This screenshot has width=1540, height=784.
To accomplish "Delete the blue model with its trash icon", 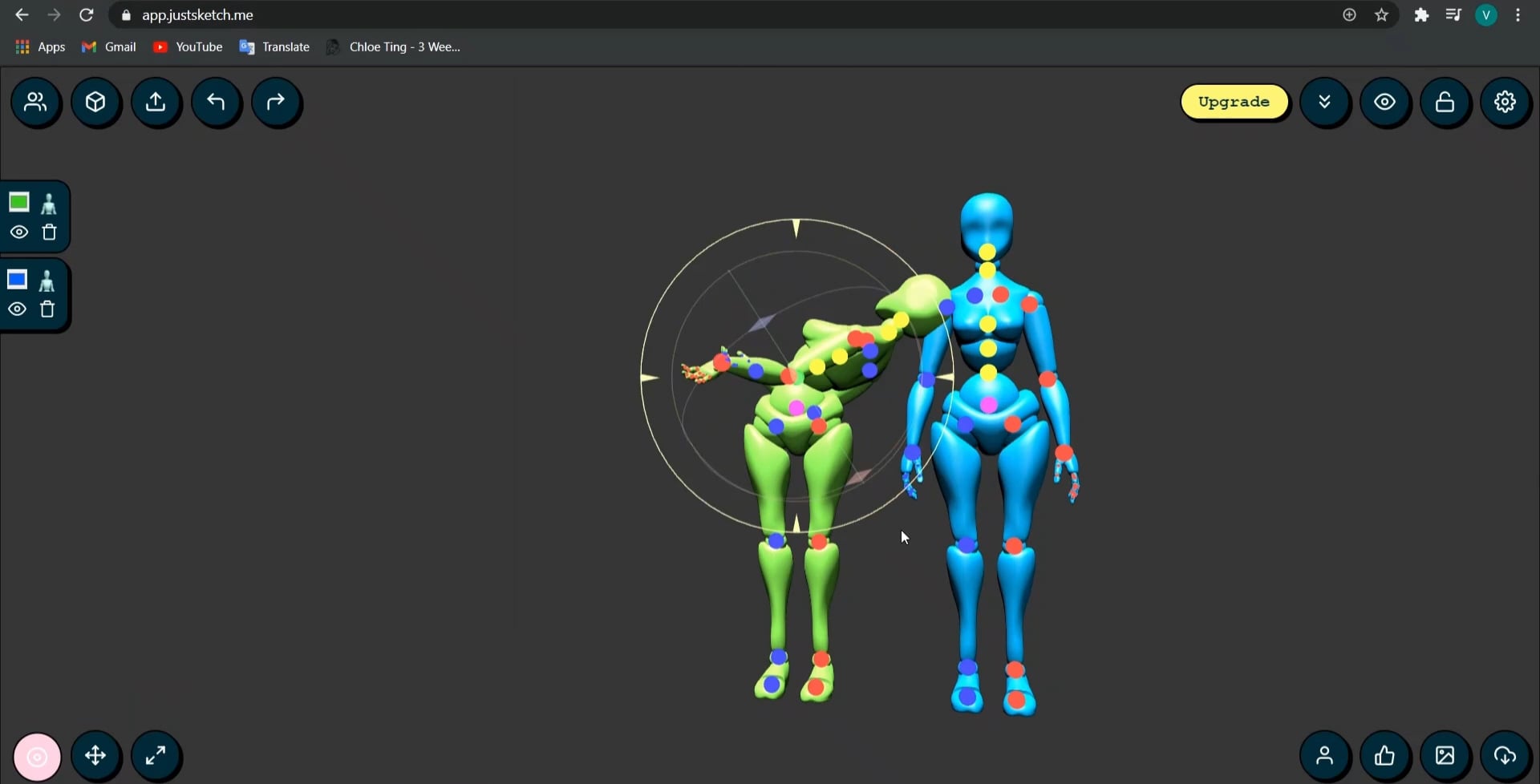I will 48,309.
